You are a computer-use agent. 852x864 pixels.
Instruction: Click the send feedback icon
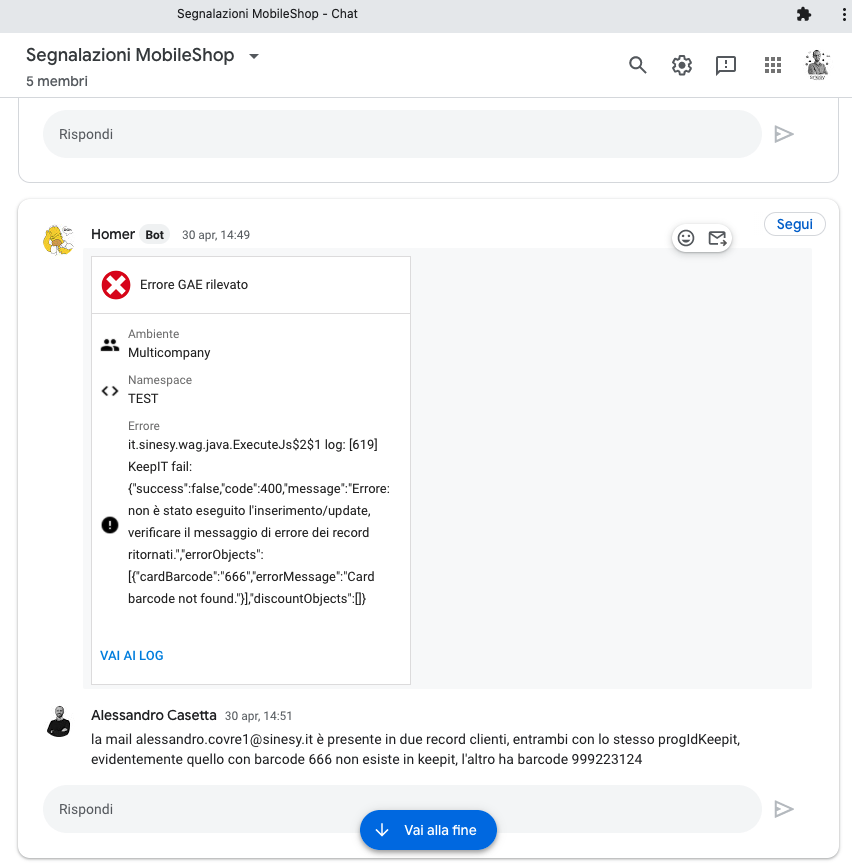(726, 65)
